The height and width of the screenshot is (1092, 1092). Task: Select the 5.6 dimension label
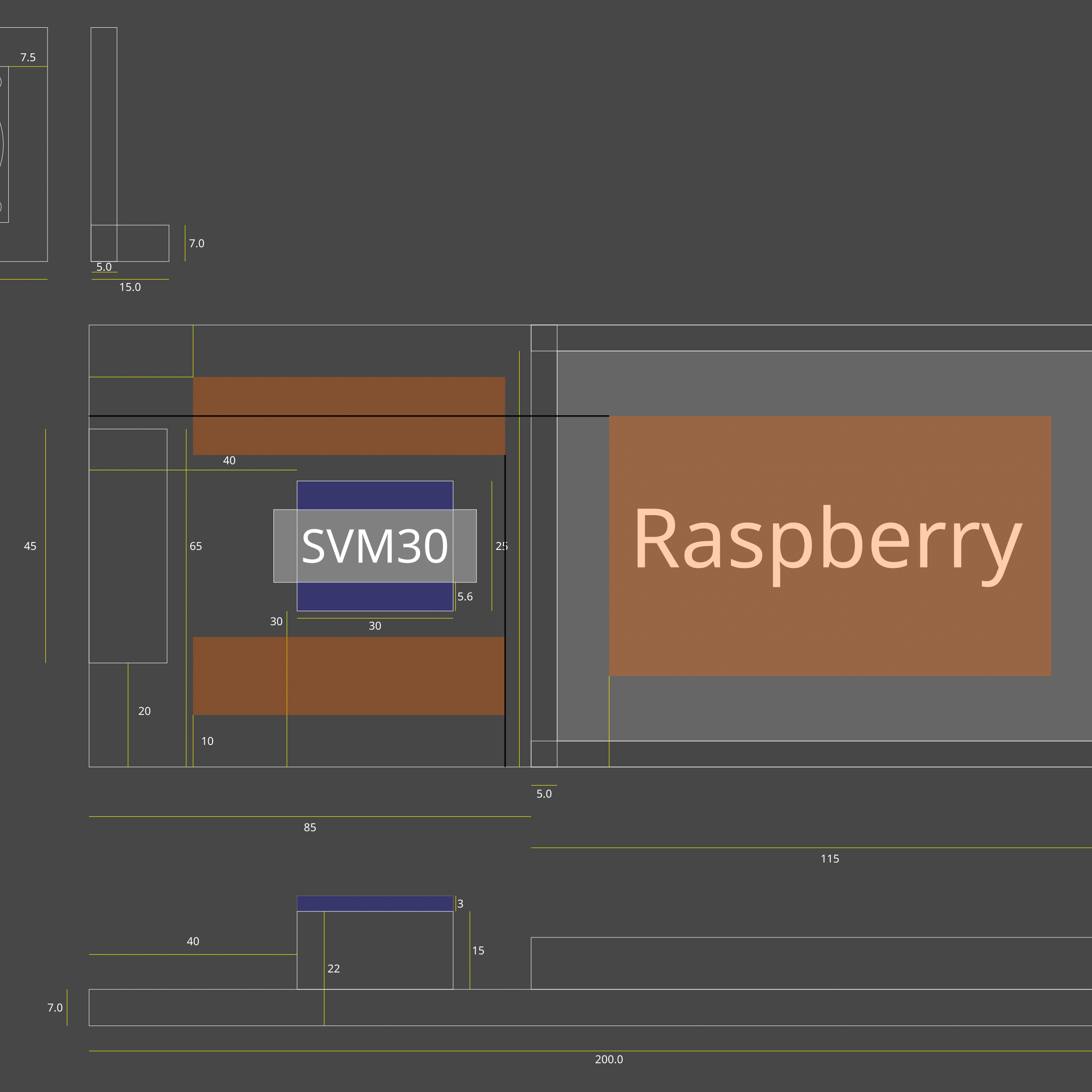click(x=465, y=596)
